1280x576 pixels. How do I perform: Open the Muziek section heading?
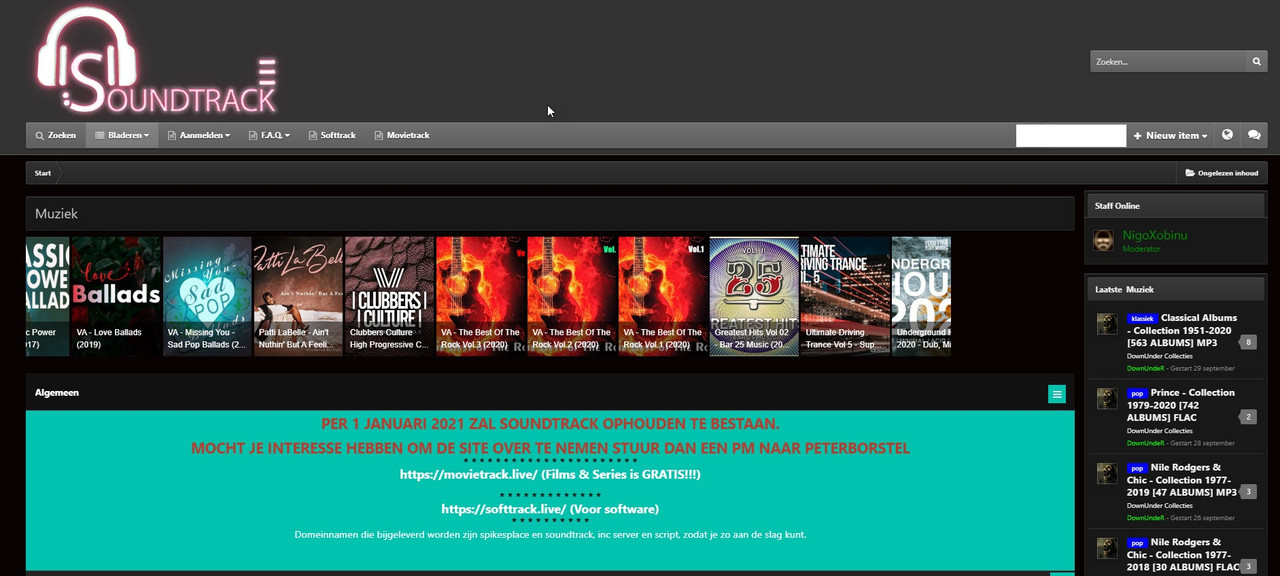coord(56,214)
